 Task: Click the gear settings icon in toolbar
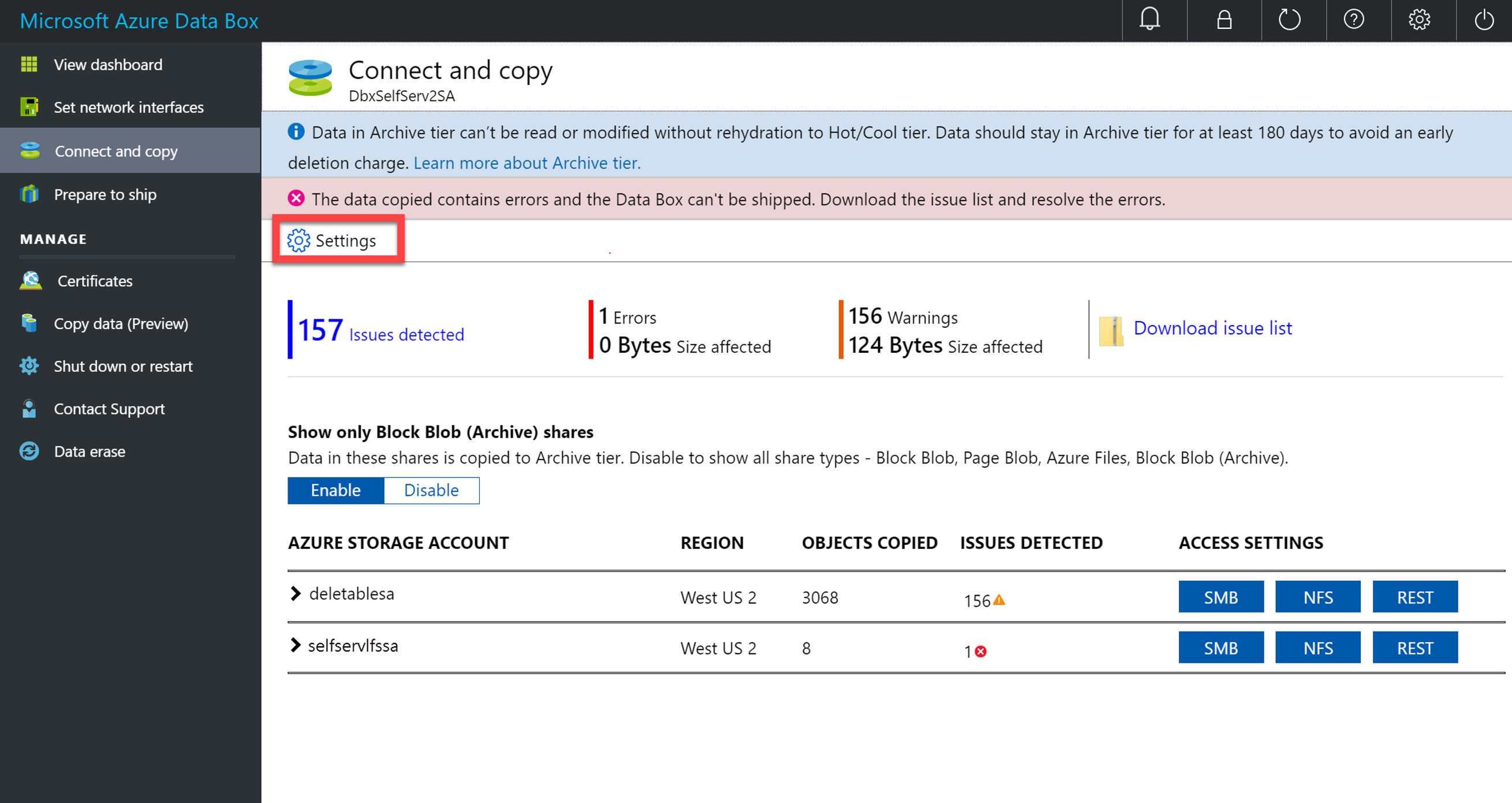click(1420, 20)
